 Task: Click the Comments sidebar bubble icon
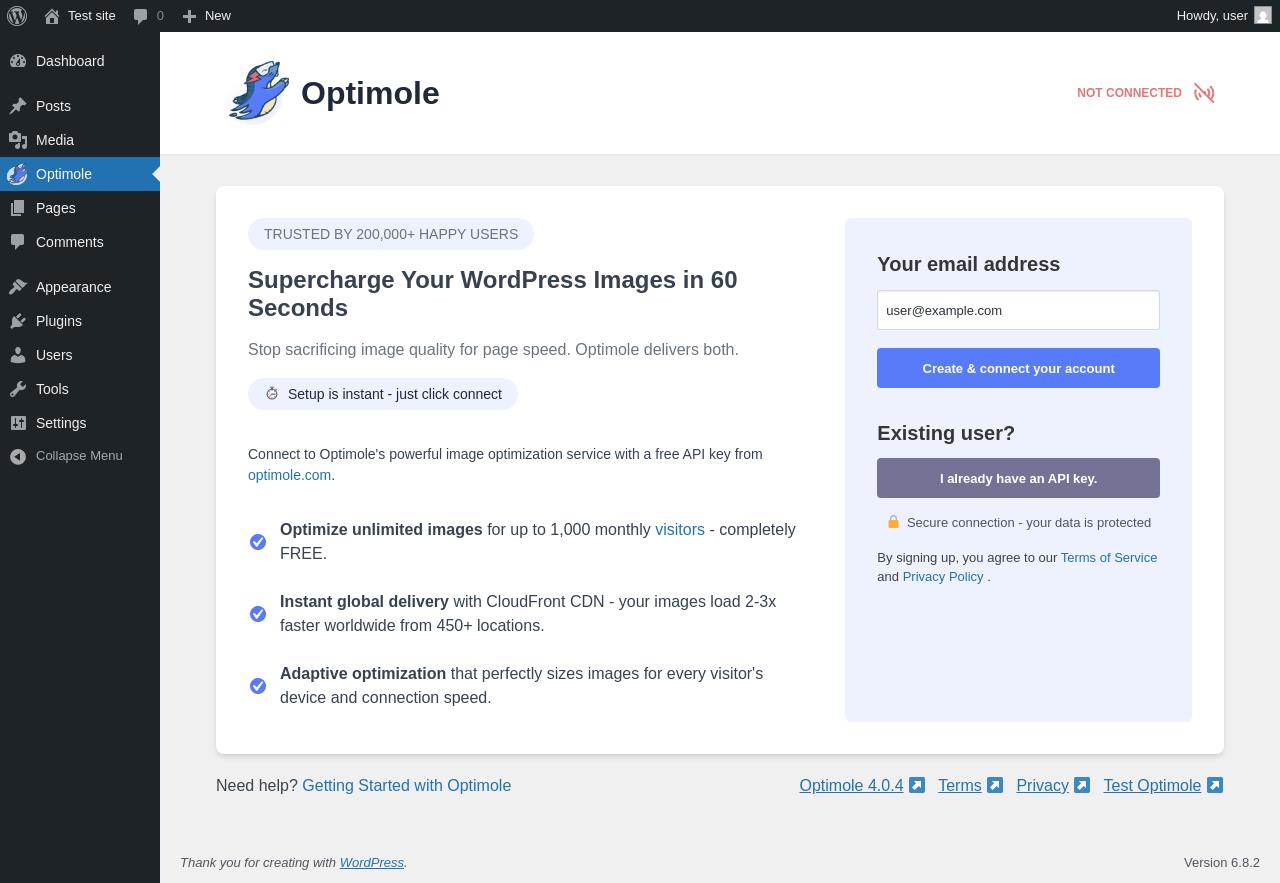click(x=18, y=242)
